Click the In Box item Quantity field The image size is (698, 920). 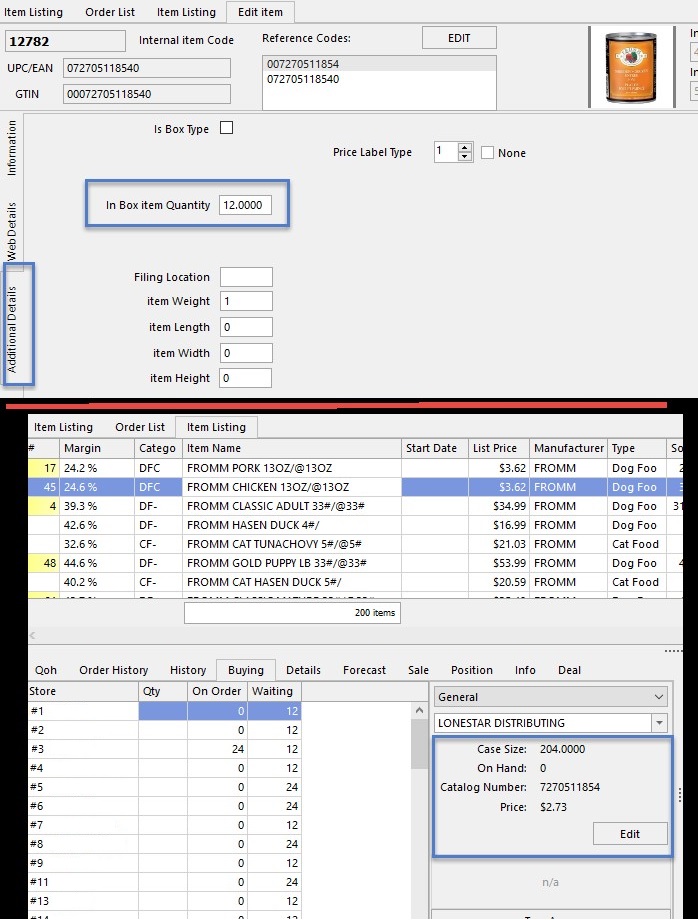(245, 205)
